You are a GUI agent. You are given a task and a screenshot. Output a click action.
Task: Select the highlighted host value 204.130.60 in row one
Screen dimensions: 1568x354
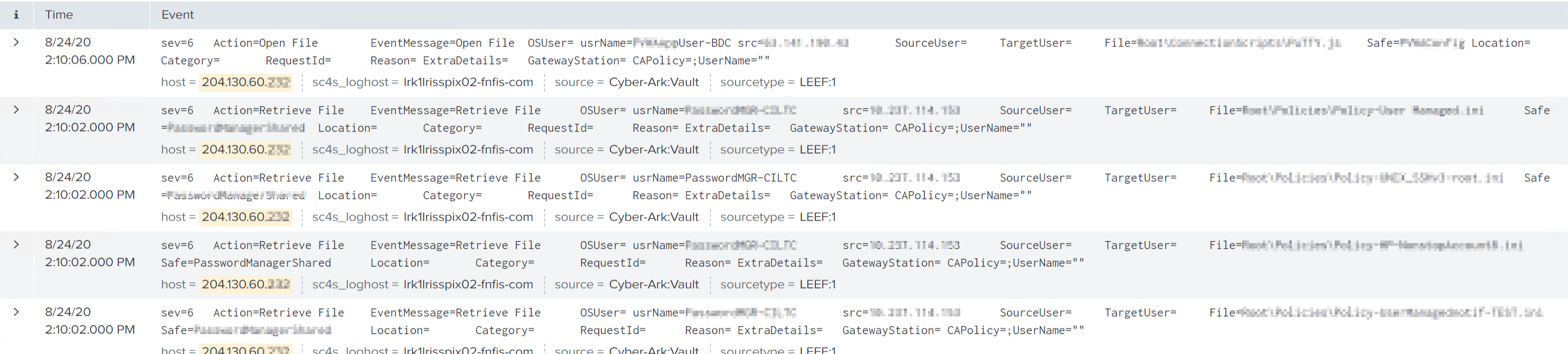click(x=246, y=81)
